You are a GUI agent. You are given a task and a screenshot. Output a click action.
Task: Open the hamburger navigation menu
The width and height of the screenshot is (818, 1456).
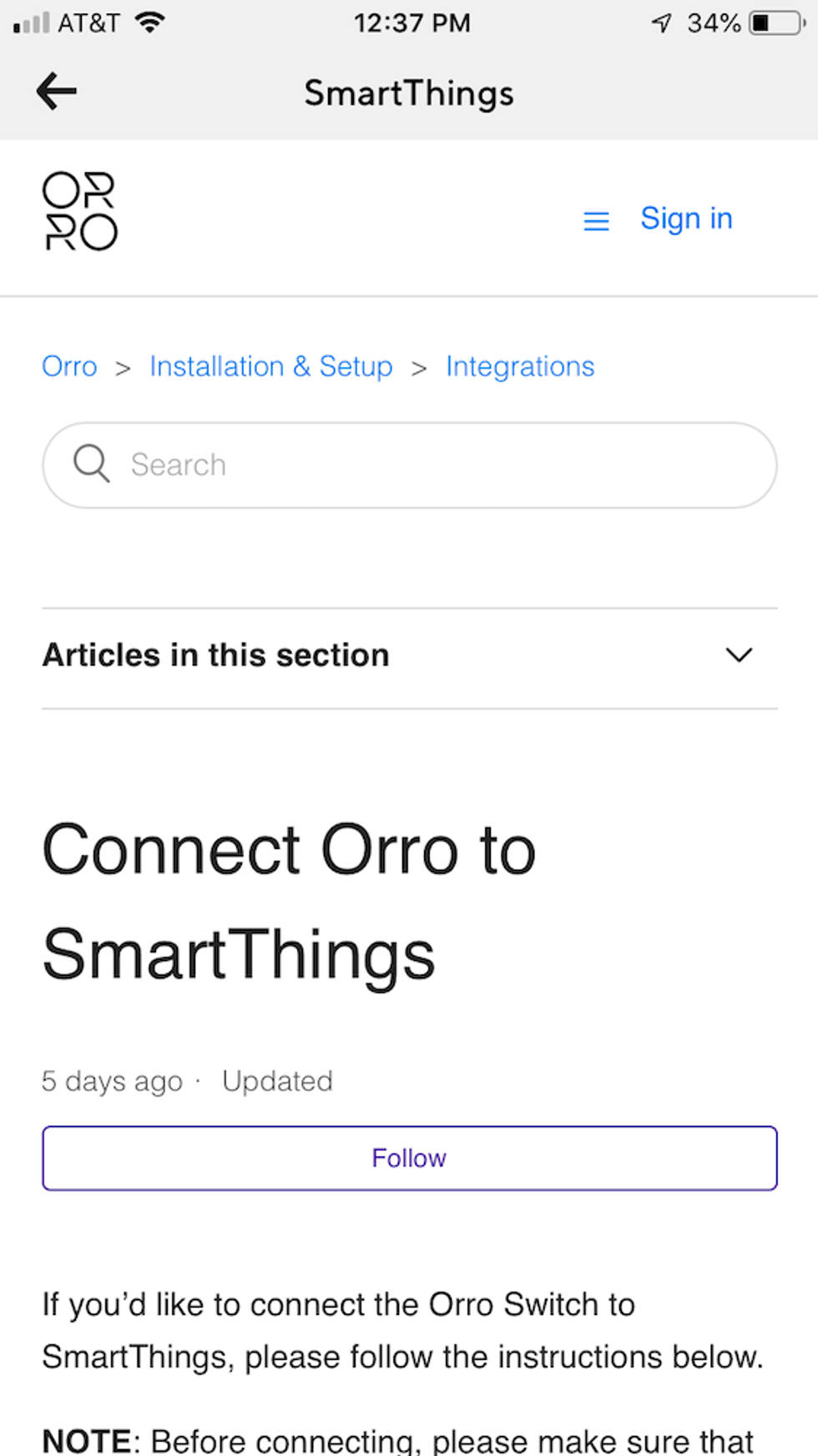pos(595,220)
